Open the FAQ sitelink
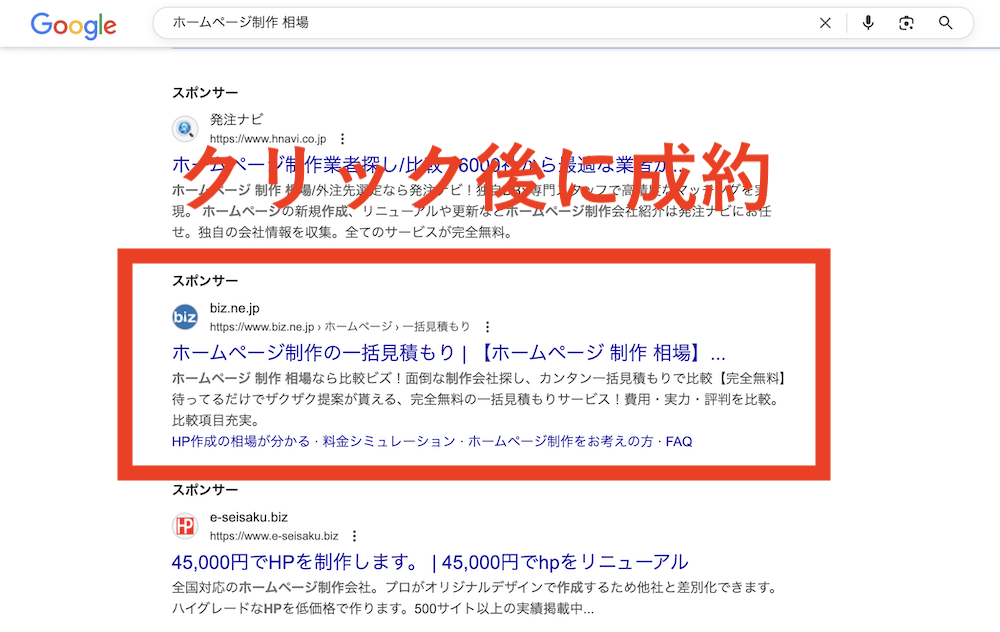The image size is (1000, 632). tap(679, 441)
